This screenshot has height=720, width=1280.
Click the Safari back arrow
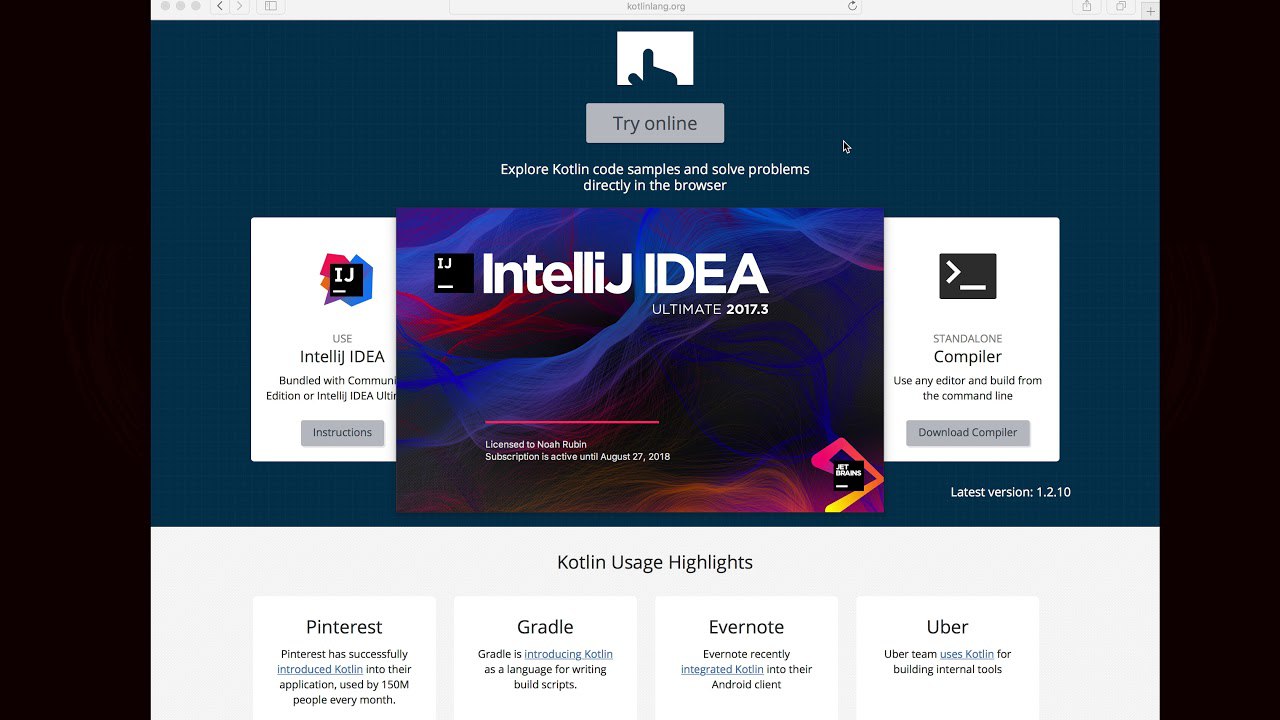click(x=220, y=6)
